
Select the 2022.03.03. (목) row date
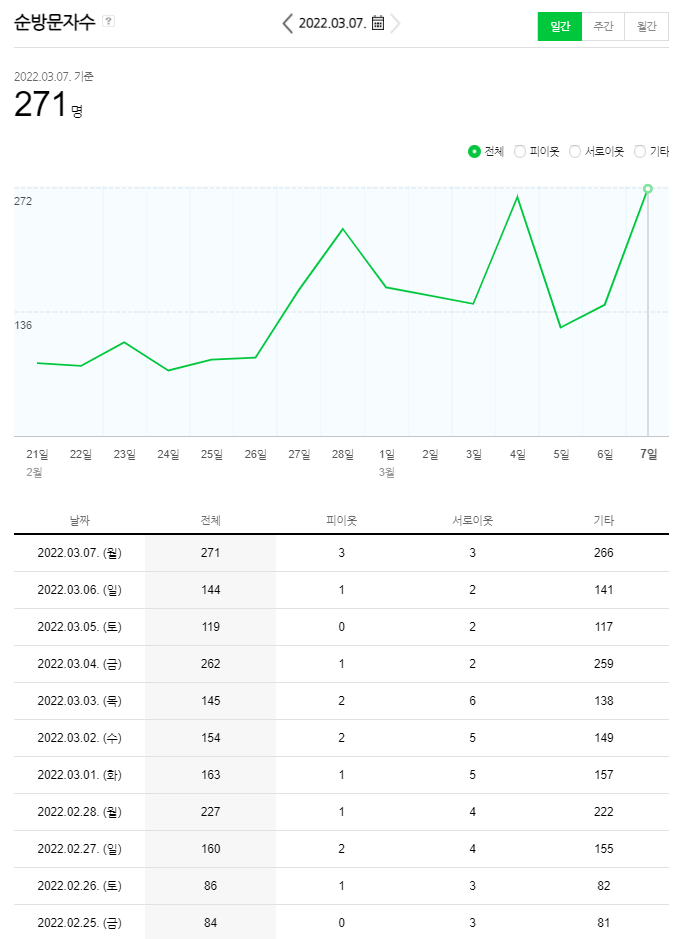click(80, 701)
